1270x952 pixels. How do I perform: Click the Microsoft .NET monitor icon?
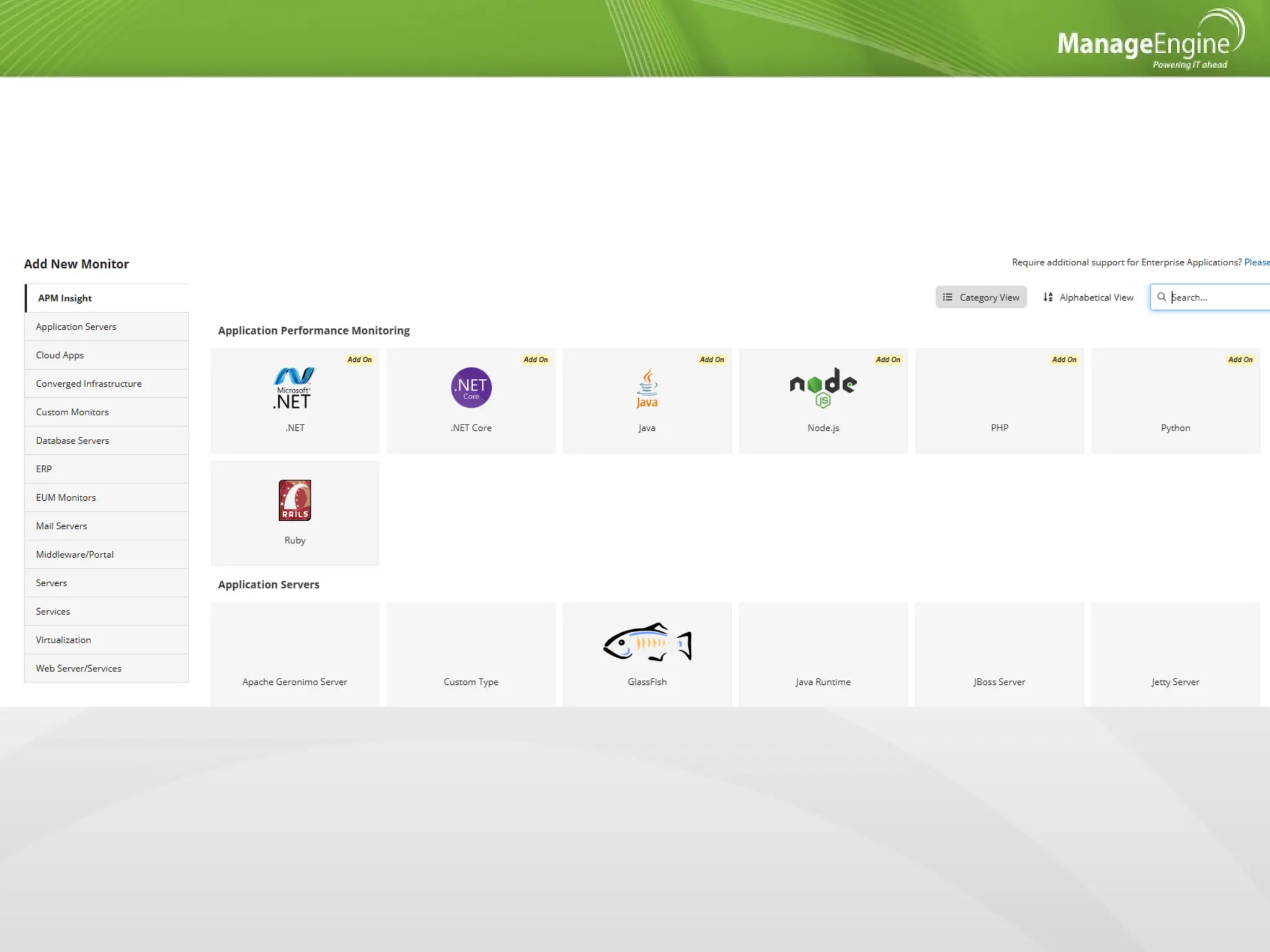click(295, 388)
